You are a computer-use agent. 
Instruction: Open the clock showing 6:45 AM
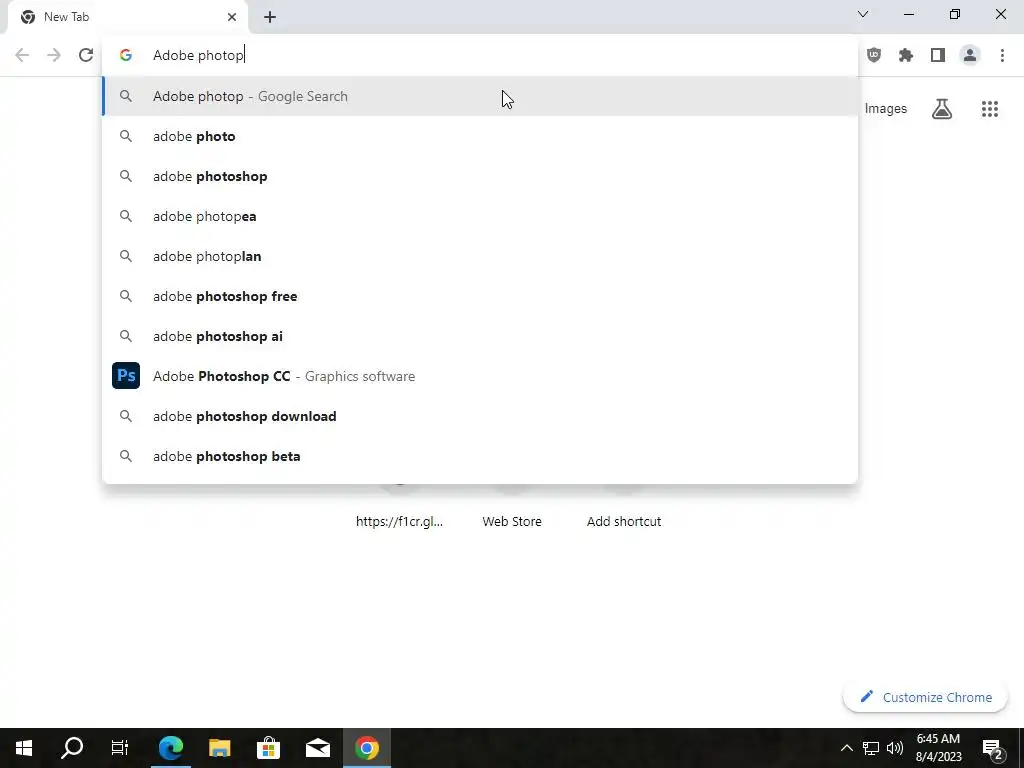coord(938,748)
